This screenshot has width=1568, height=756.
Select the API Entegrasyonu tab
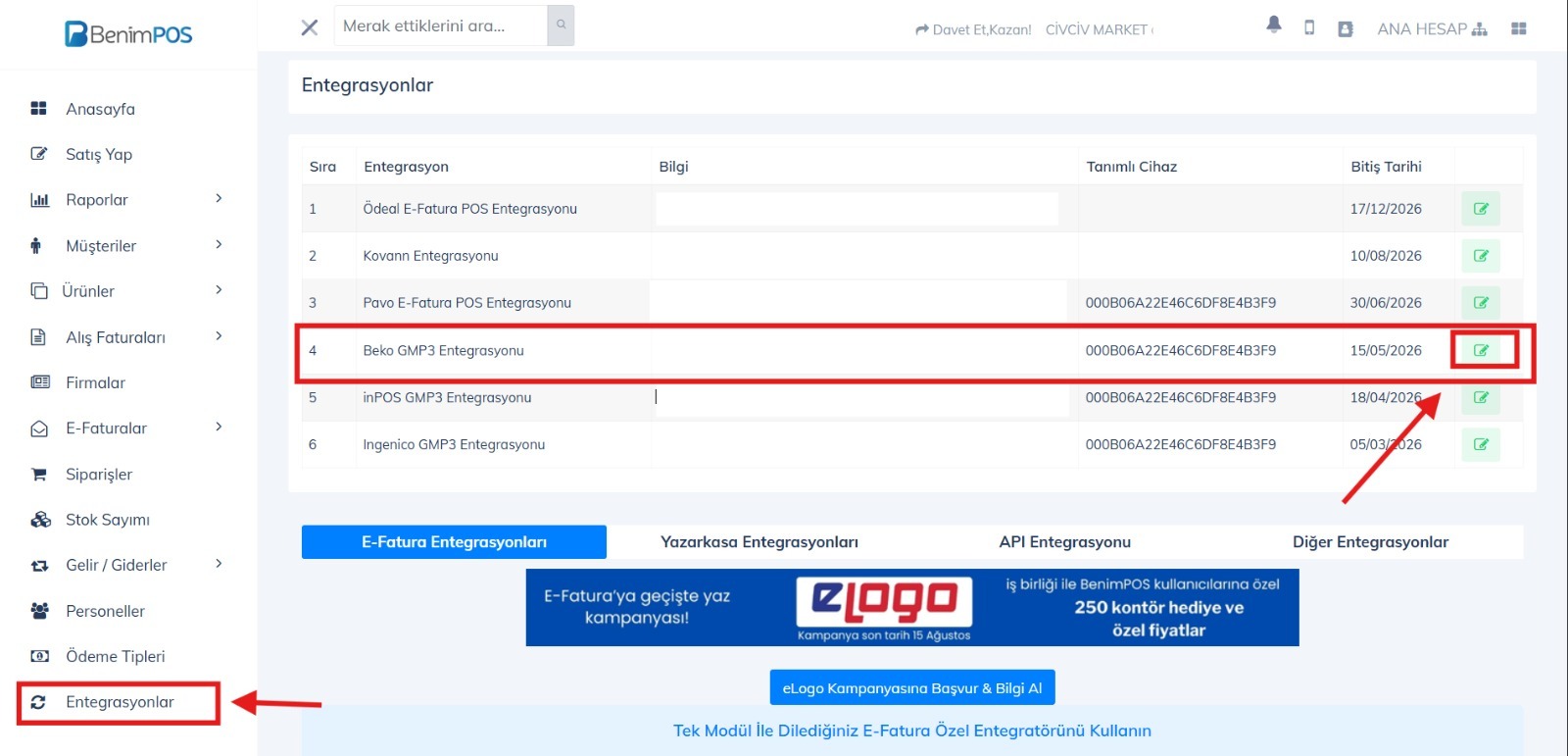pyautogui.click(x=1064, y=542)
